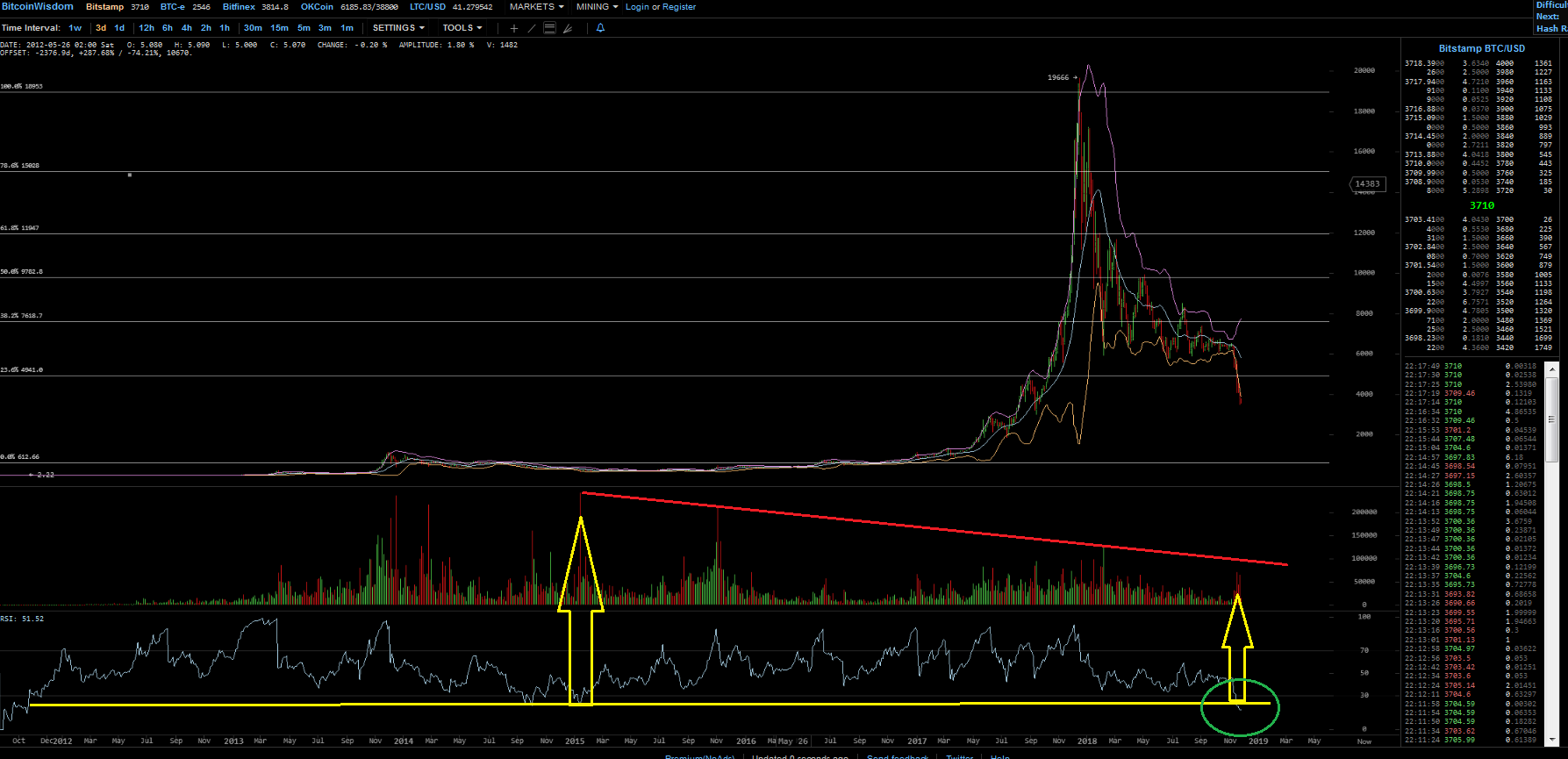Screen dimensions: 1568x759
Task: Click the CHANGE: -0.20 % readout
Action: [352, 45]
